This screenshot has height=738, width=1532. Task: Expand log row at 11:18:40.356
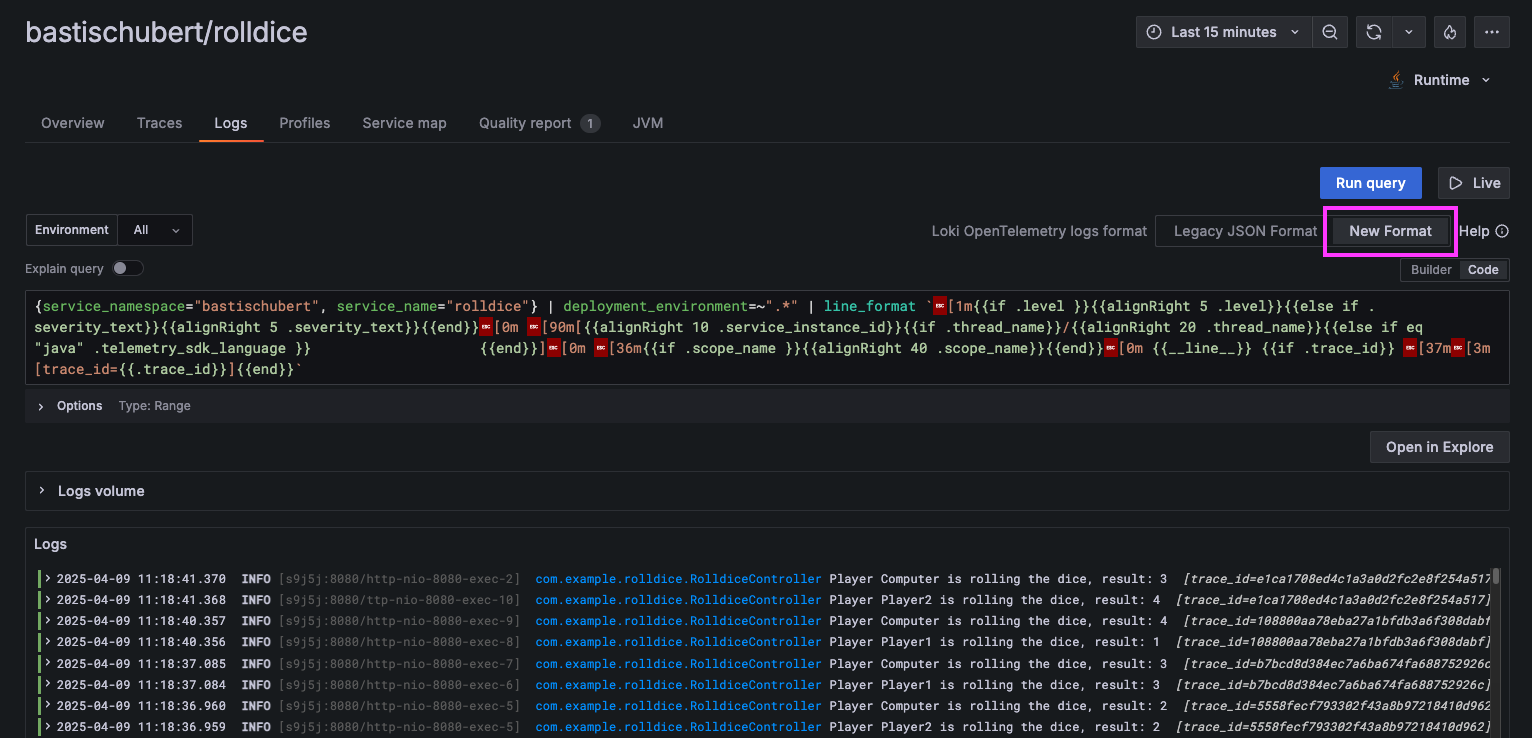pos(47,642)
